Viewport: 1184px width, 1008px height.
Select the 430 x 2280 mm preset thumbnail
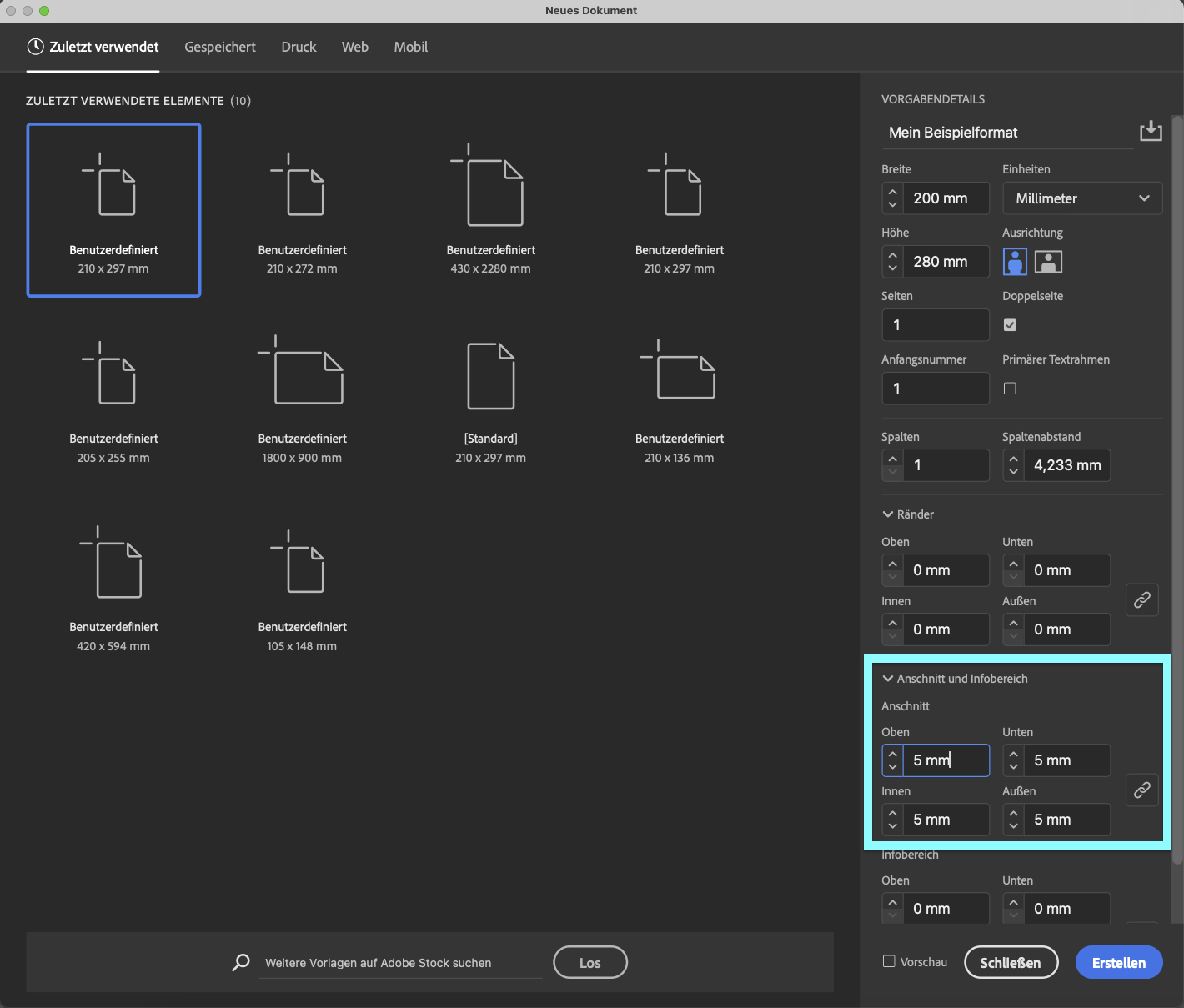click(490, 210)
